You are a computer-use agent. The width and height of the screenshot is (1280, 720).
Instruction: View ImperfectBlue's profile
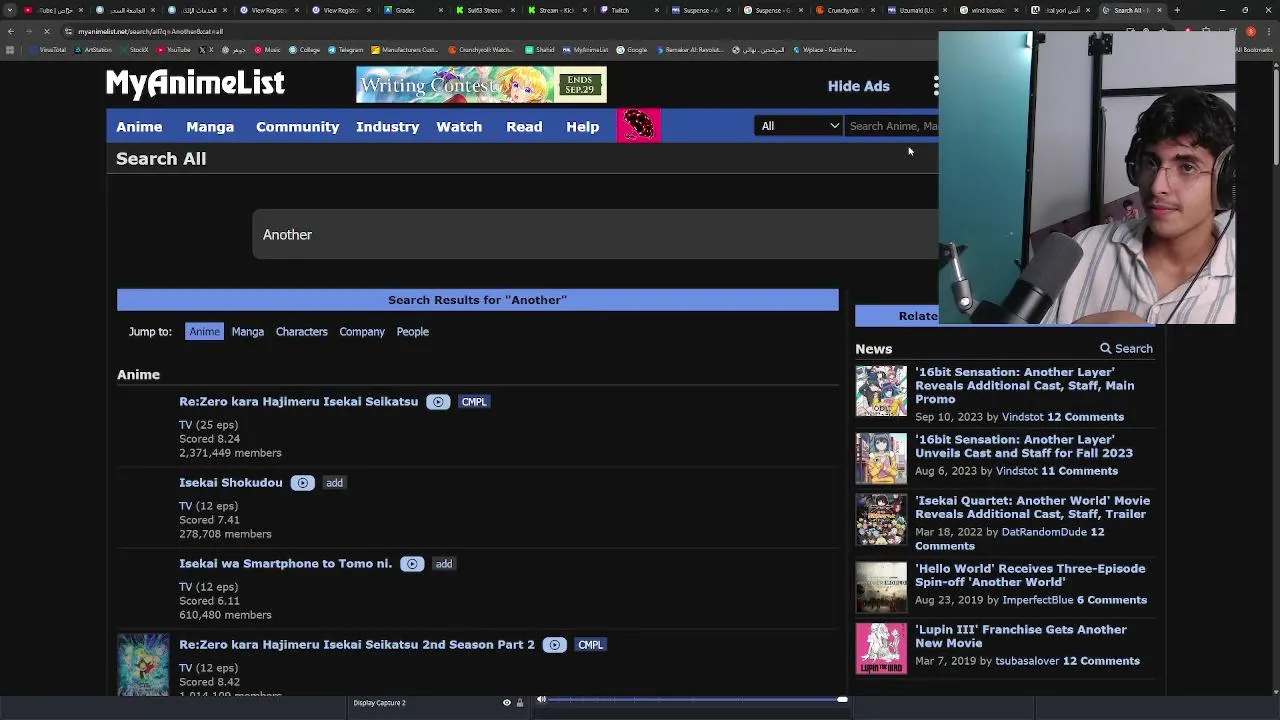tap(1037, 600)
